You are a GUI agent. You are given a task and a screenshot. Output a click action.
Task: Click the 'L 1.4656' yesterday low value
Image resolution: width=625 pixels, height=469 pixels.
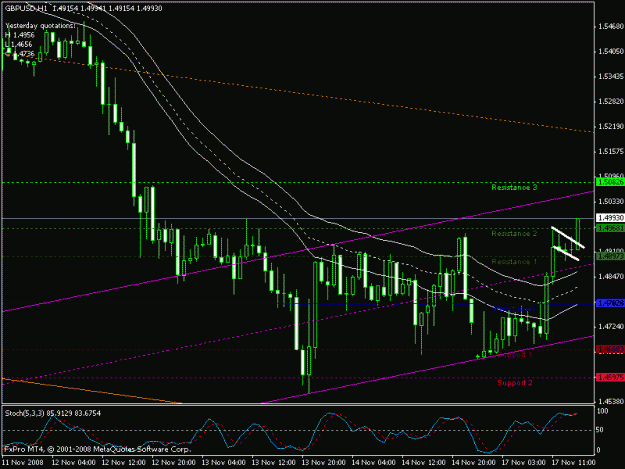(19, 44)
